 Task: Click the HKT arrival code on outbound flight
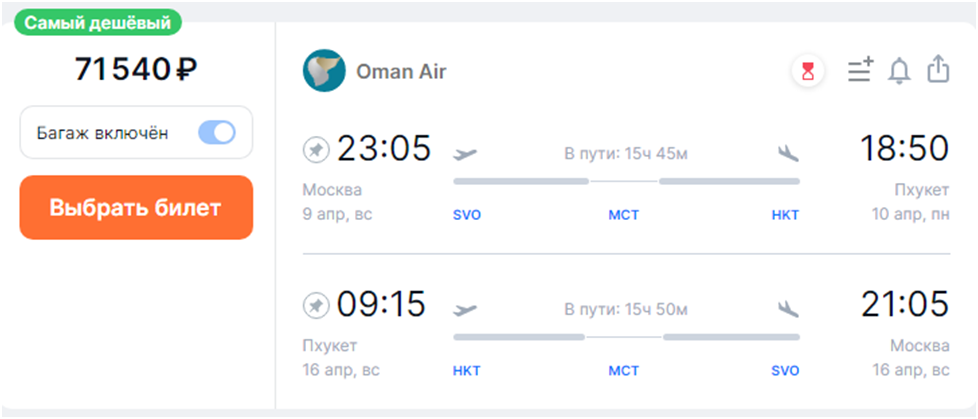(x=785, y=215)
